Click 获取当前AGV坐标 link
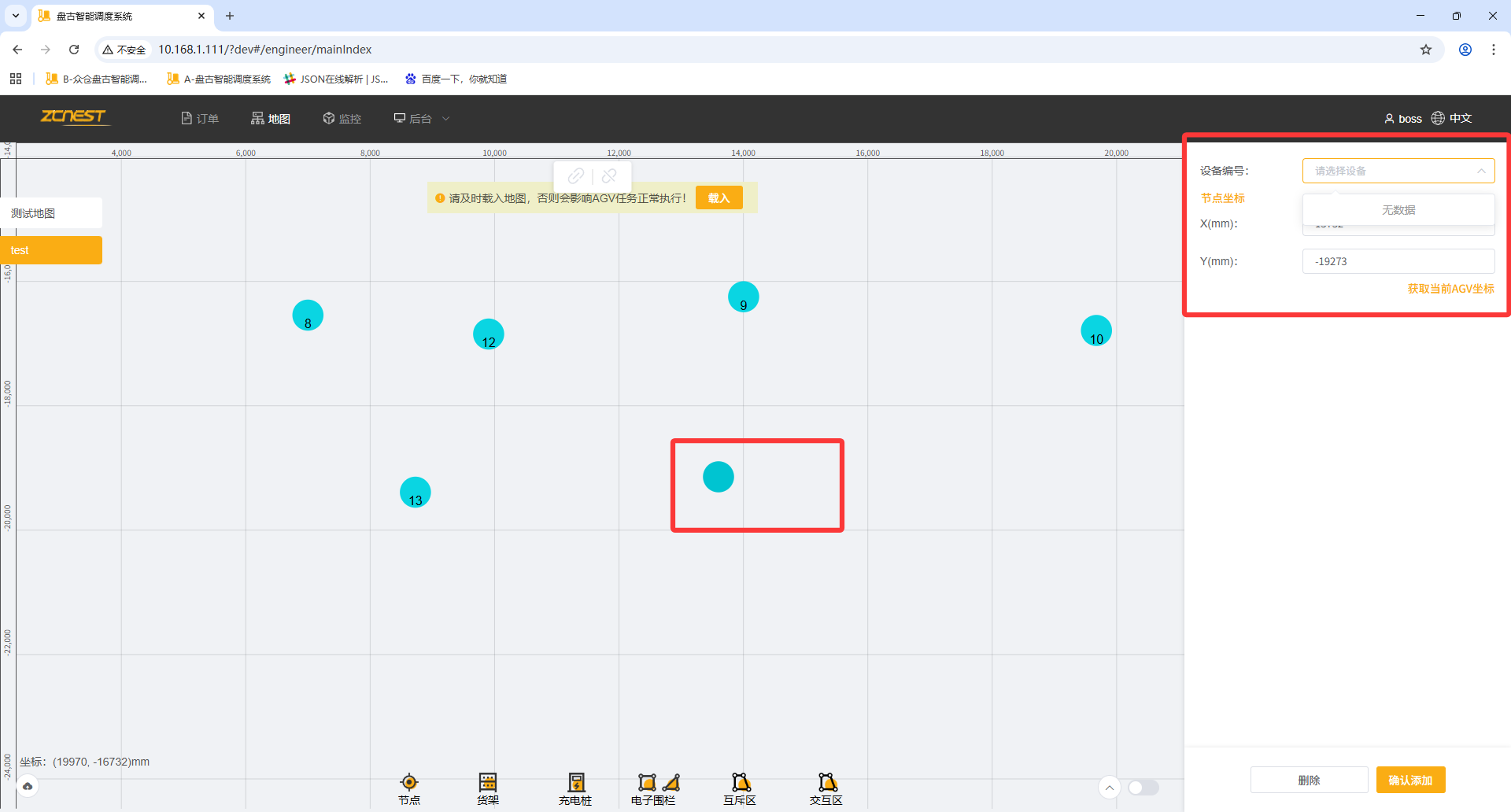The image size is (1511, 812). coord(1450,289)
